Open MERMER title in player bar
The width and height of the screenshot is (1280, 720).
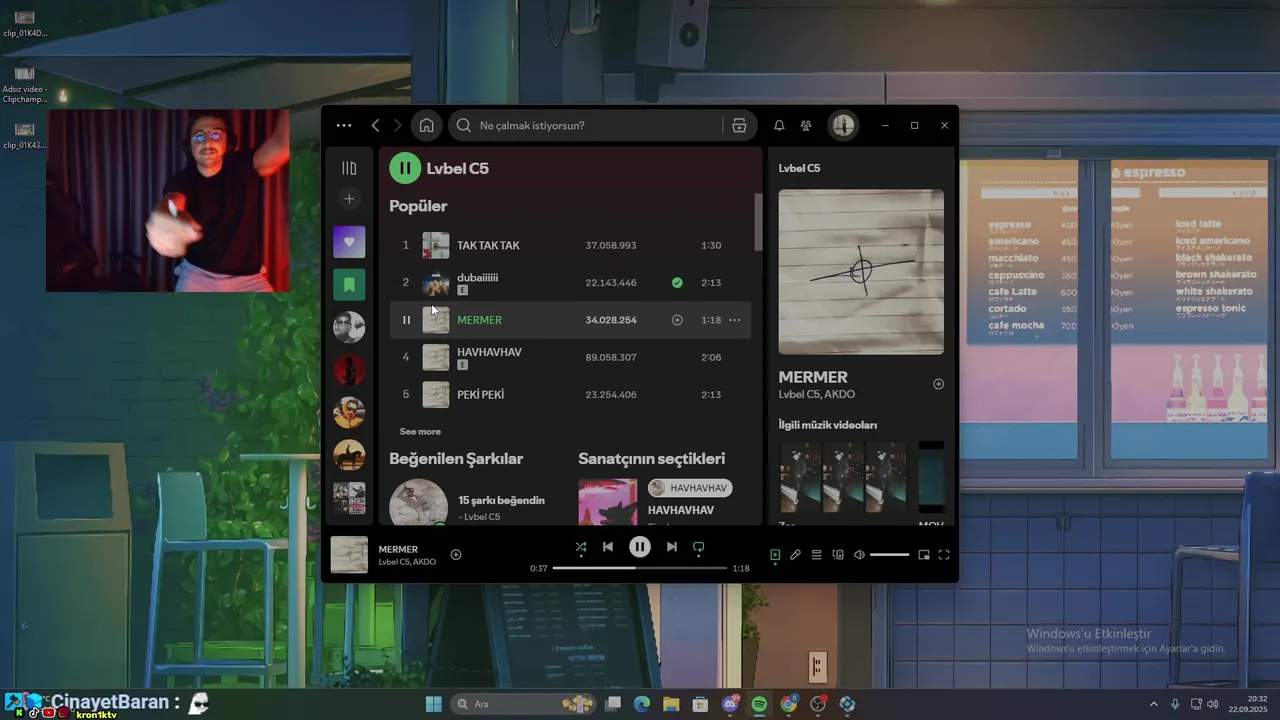(x=398, y=549)
